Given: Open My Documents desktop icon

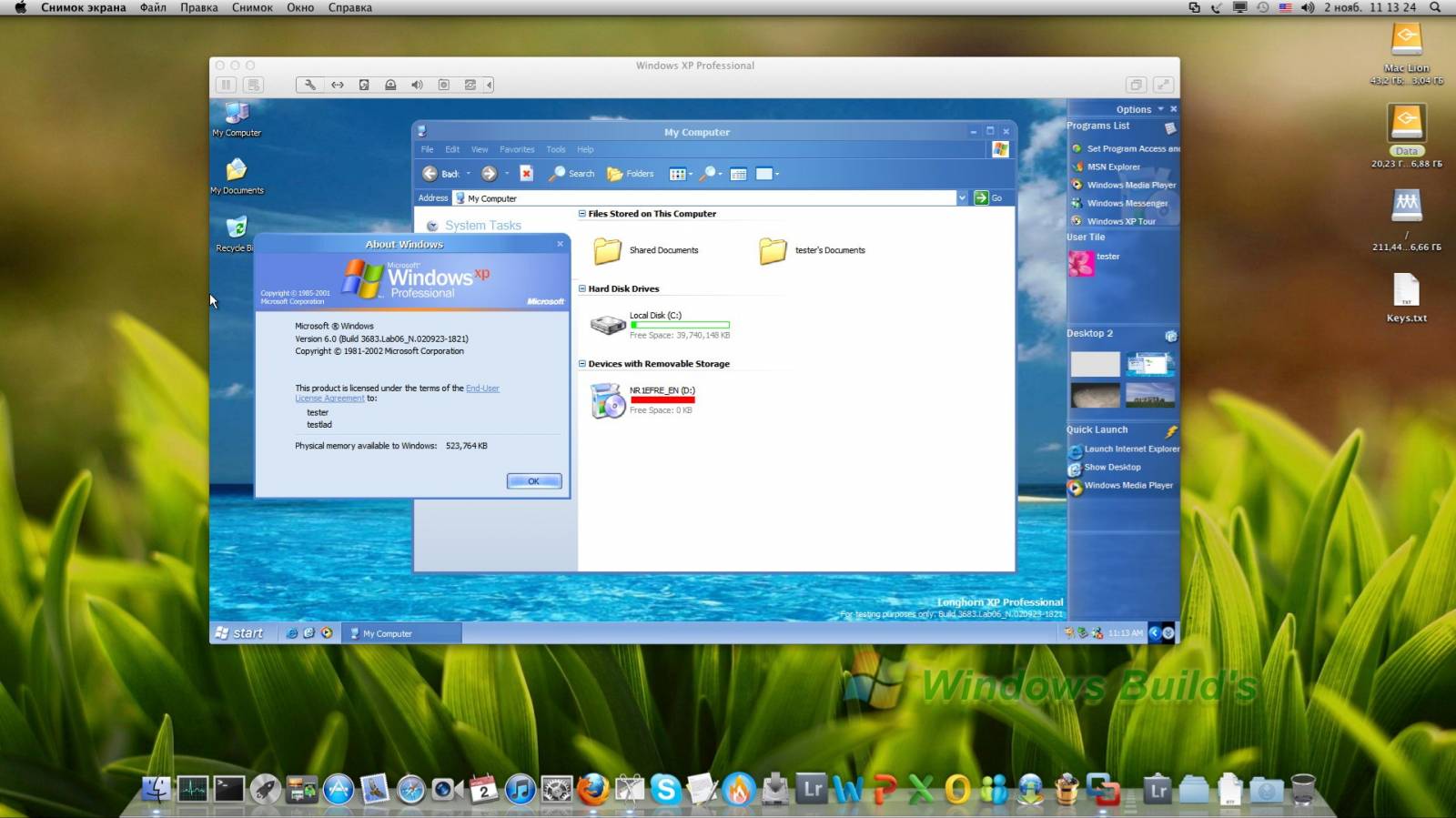Looking at the screenshot, I should 237,177.
